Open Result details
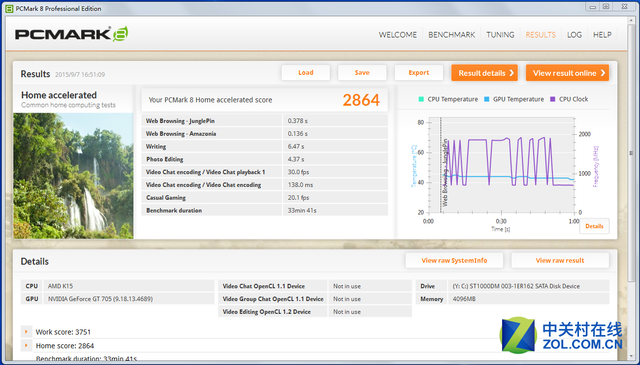This screenshot has height=365, width=640. (x=484, y=73)
